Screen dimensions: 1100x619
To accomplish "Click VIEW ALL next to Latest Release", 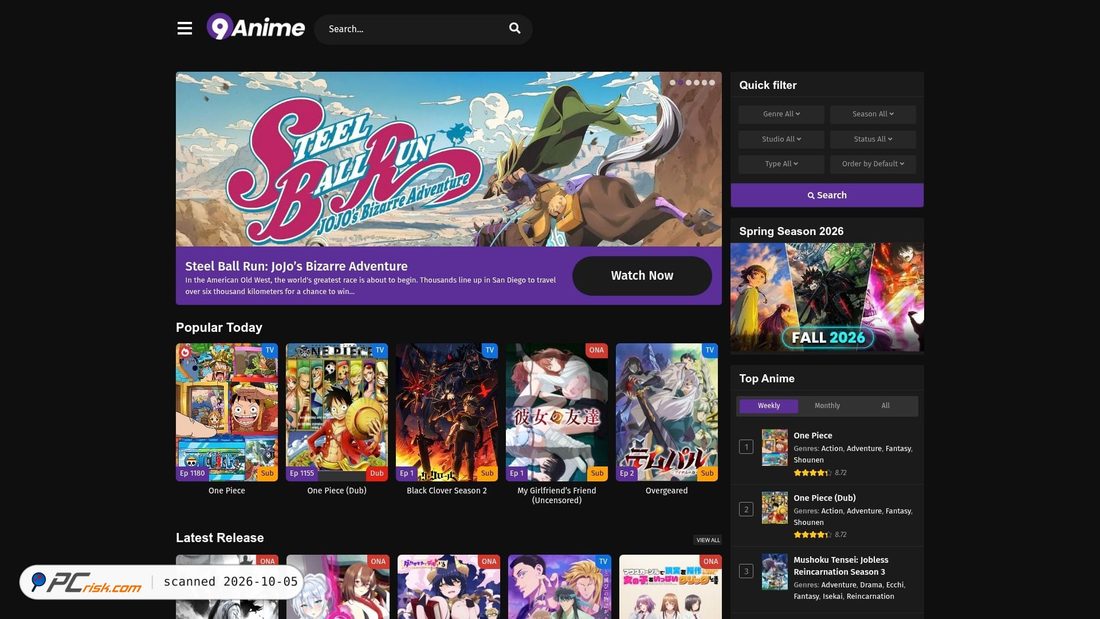I will (708, 540).
